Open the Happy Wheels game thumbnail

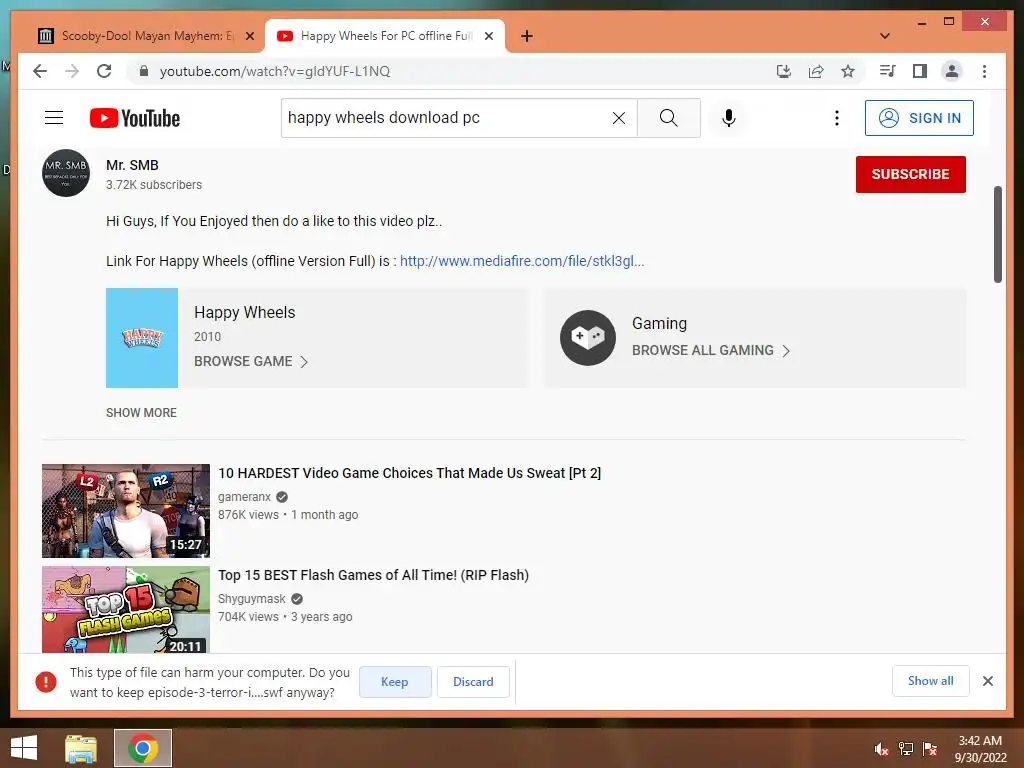142,338
